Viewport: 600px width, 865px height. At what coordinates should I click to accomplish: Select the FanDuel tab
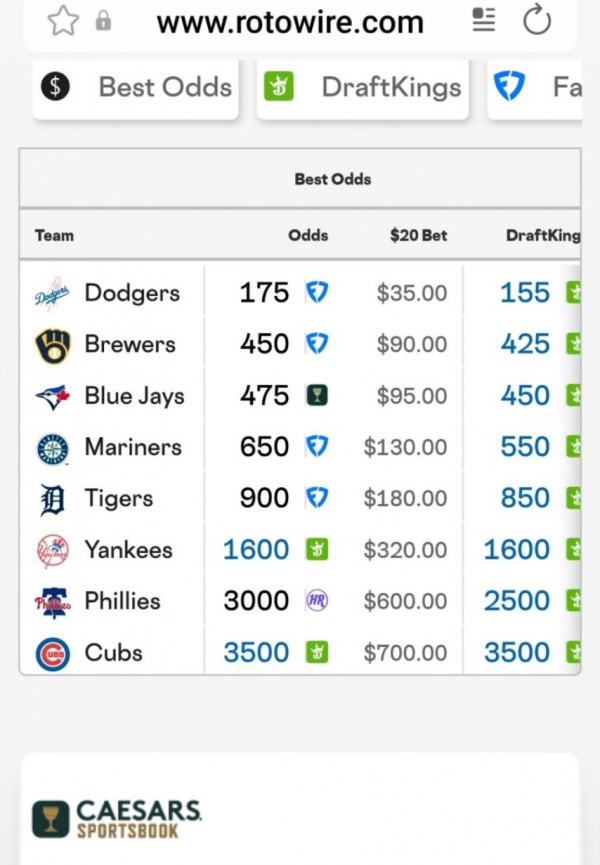click(x=536, y=88)
